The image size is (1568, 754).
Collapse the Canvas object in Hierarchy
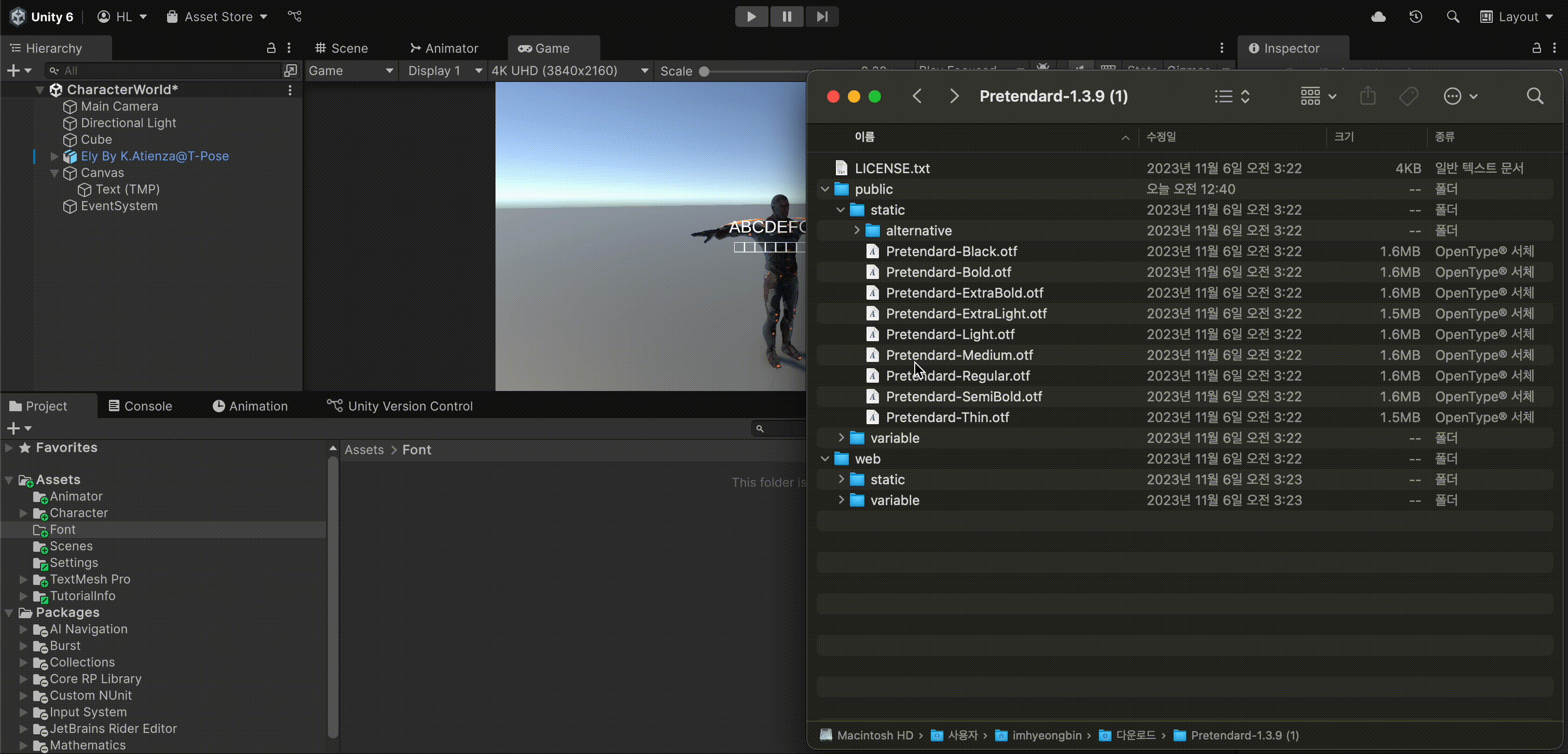coord(54,173)
